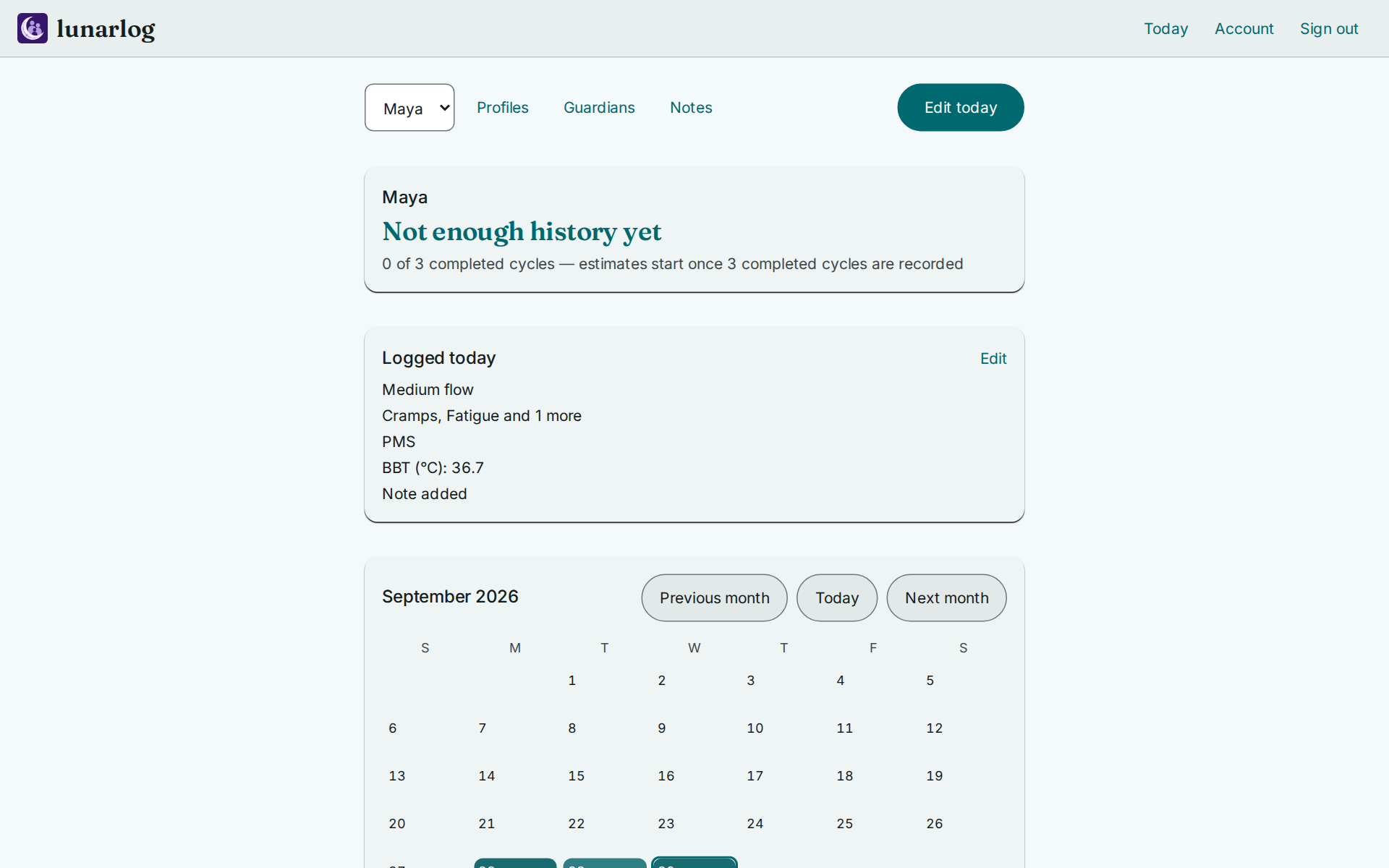Open the Guardians link
1389x868 pixels.
click(599, 108)
